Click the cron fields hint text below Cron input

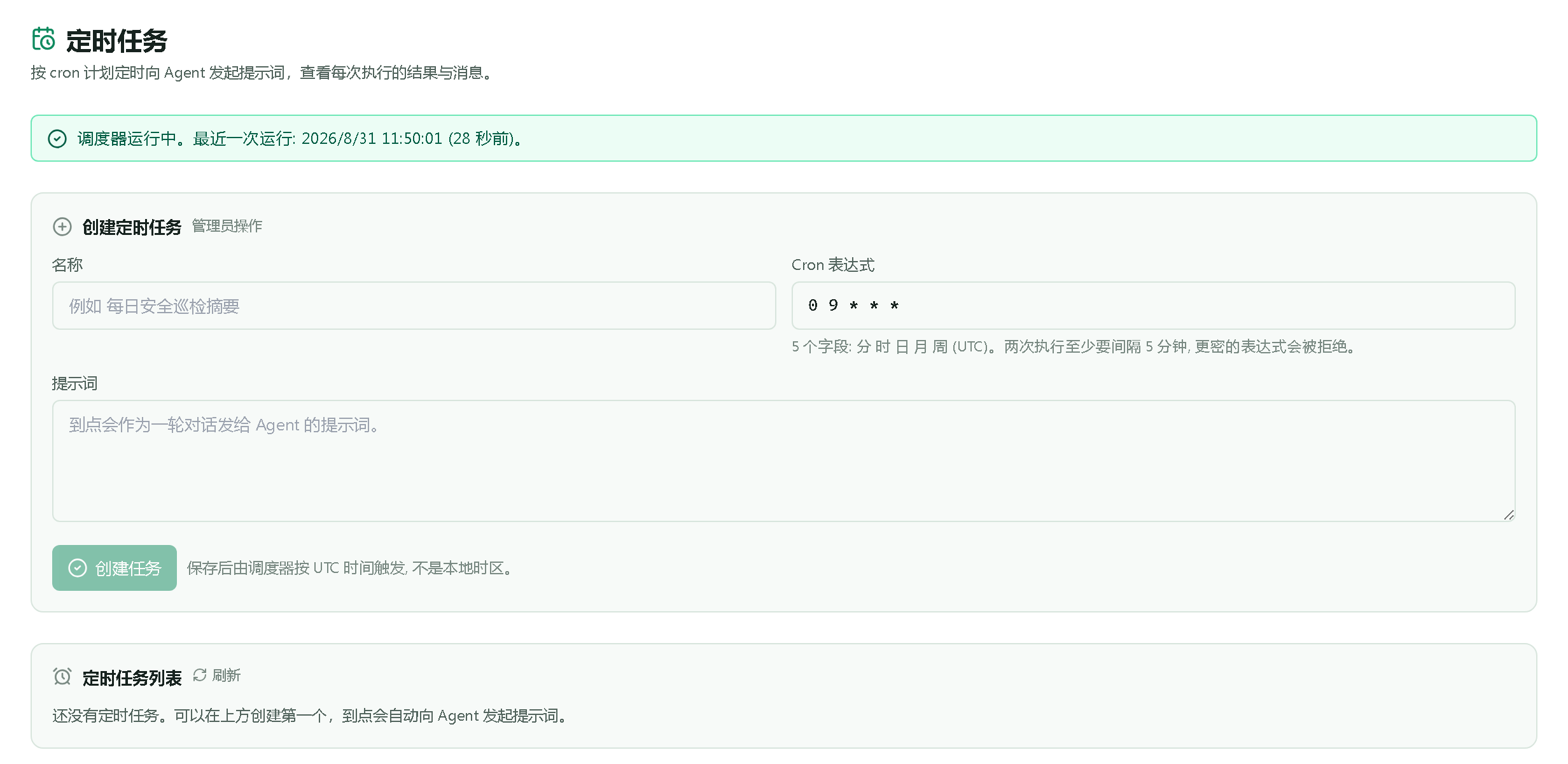pyautogui.click(x=1075, y=346)
